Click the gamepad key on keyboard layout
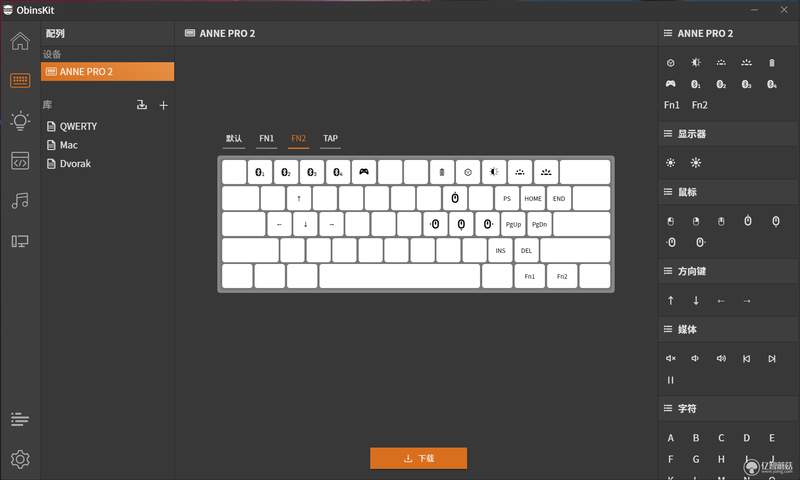The image size is (800, 480). tap(364, 172)
